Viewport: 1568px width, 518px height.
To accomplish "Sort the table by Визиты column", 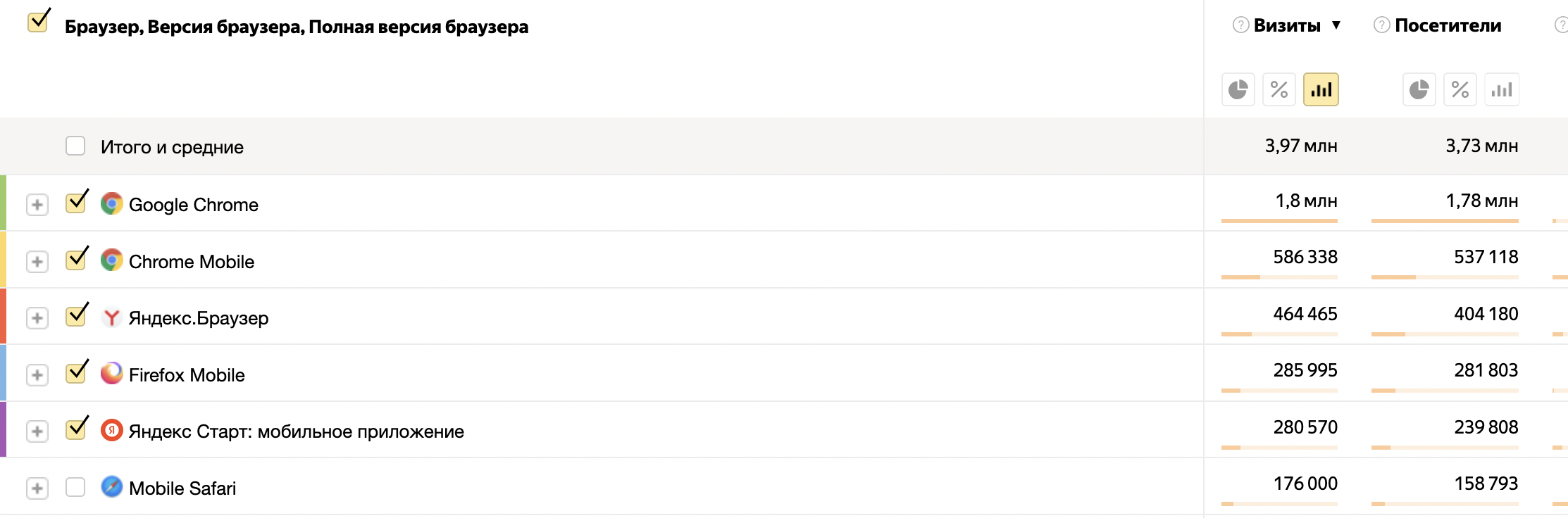I will (x=1287, y=26).
